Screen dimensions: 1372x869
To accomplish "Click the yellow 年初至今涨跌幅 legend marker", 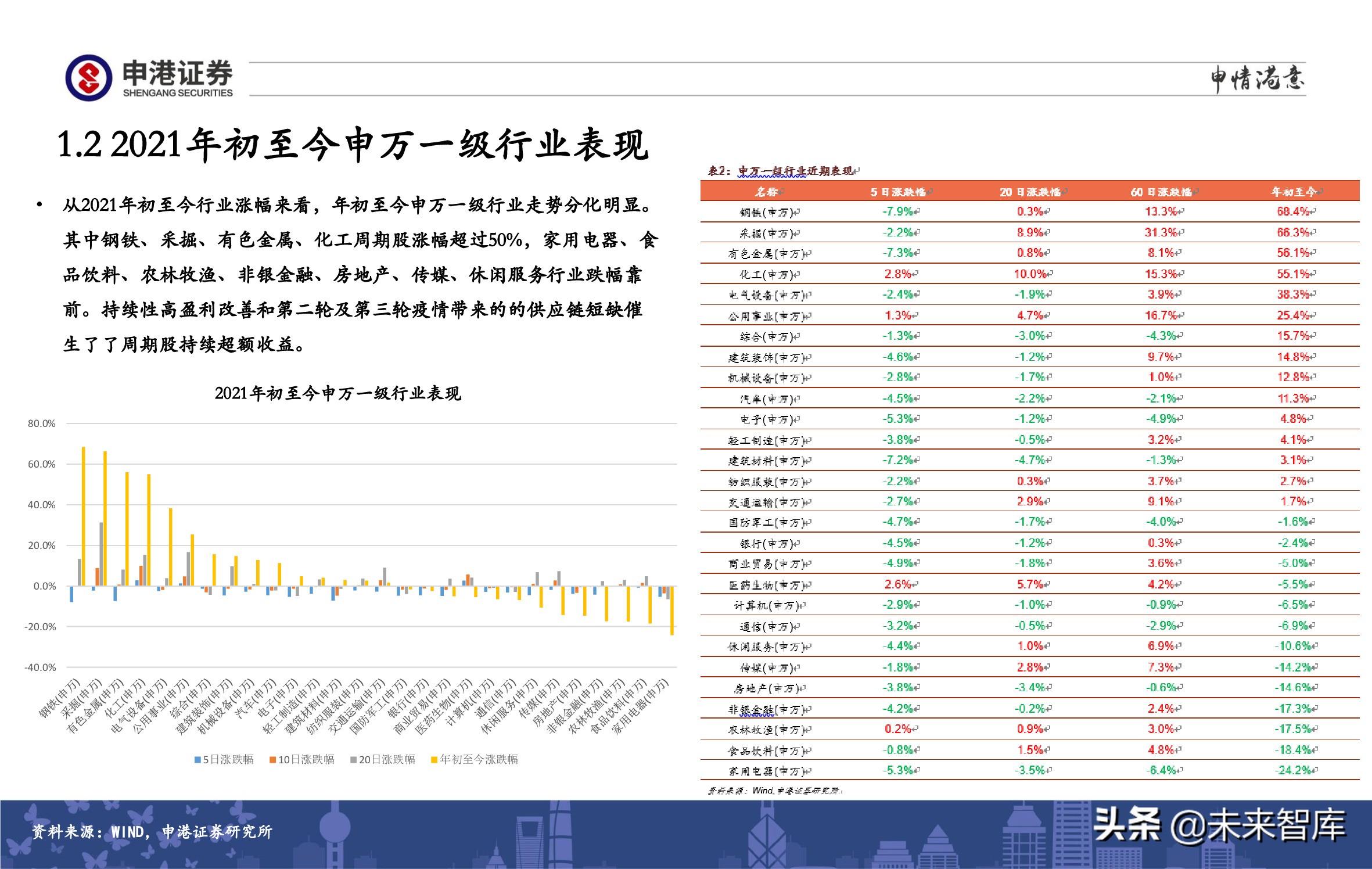I will [x=434, y=760].
